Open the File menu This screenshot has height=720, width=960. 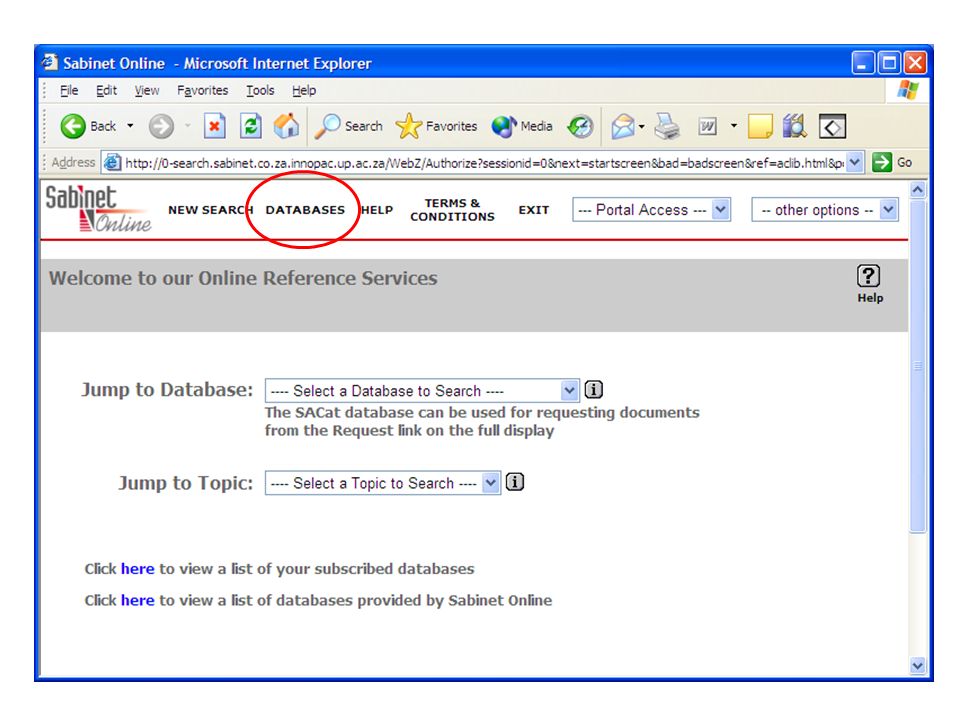[69, 91]
